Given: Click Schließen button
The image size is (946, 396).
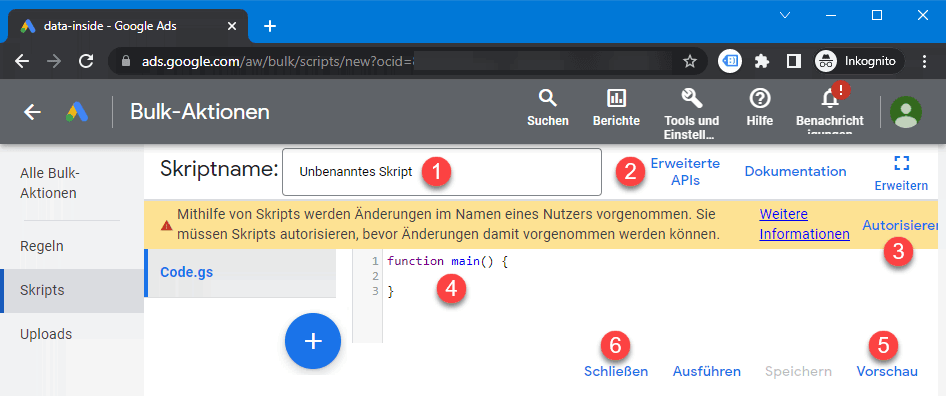Looking at the screenshot, I should [x=616, y=372].
